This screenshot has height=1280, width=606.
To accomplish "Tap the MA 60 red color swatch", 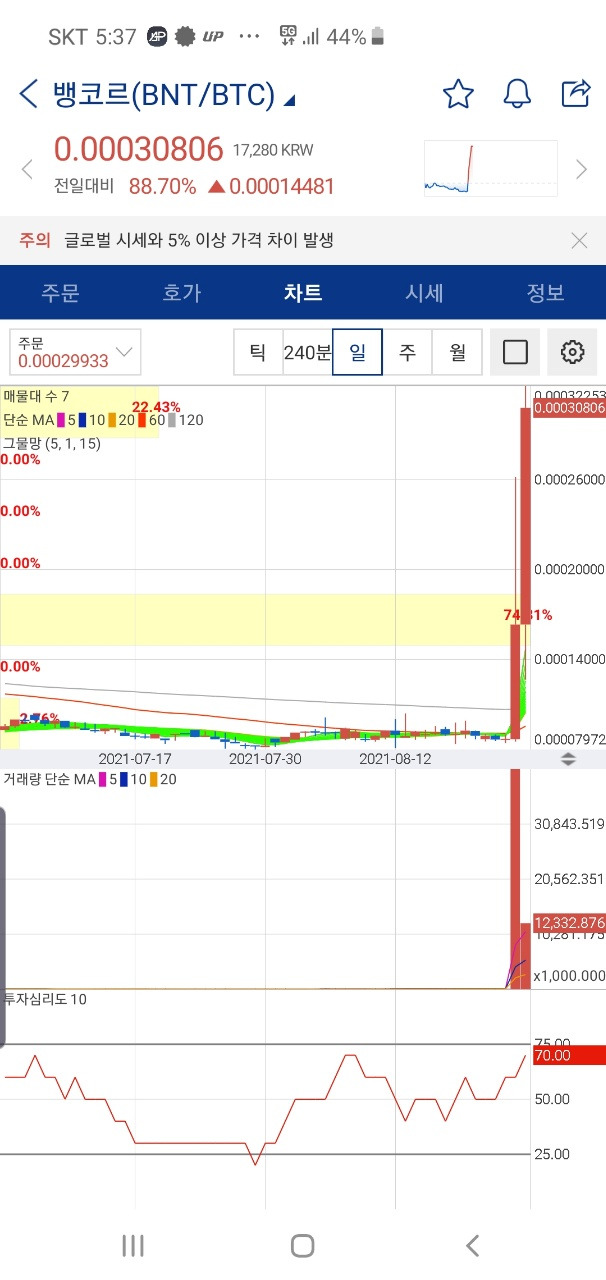I will click(x=143, y=420).
